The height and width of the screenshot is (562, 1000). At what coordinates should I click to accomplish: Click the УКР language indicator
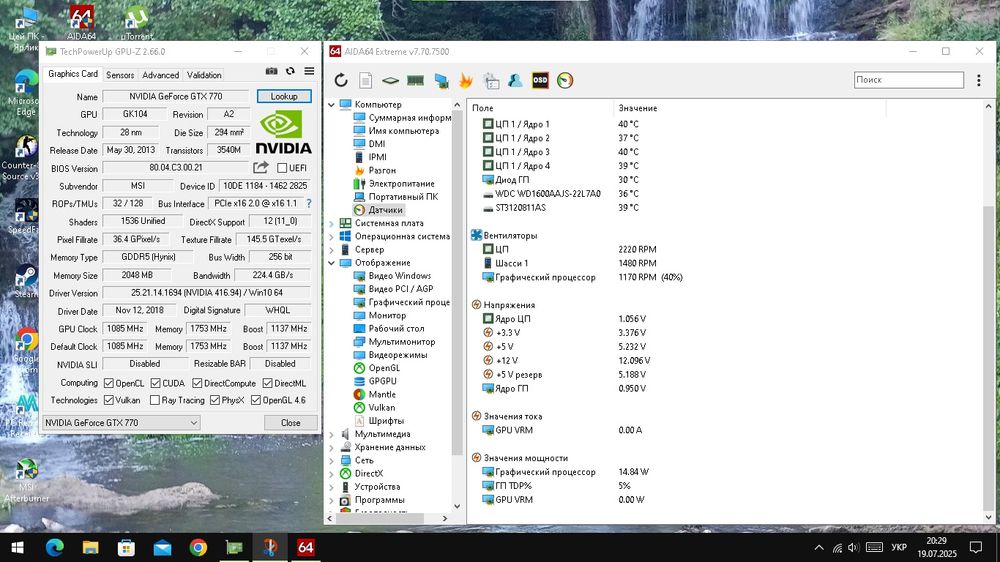tap(899, 547)
